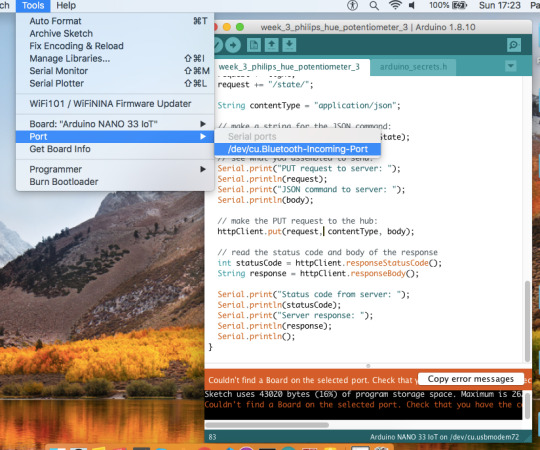This screenshot has width=540, height=450.
Task: Select /dev/cu.Bluetooth-Incoming-Port serial port
Action: pos(298,149)
